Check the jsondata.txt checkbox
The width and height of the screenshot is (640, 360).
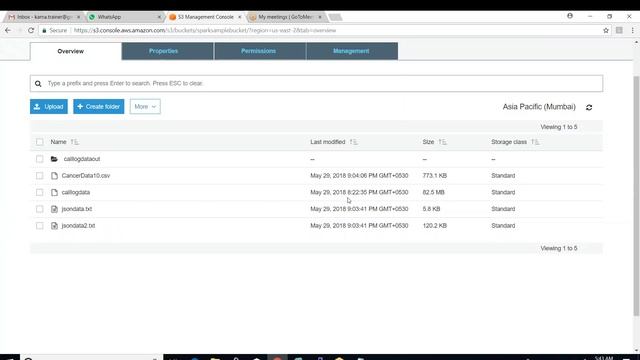pyautogui.click(x=40, y=209)
